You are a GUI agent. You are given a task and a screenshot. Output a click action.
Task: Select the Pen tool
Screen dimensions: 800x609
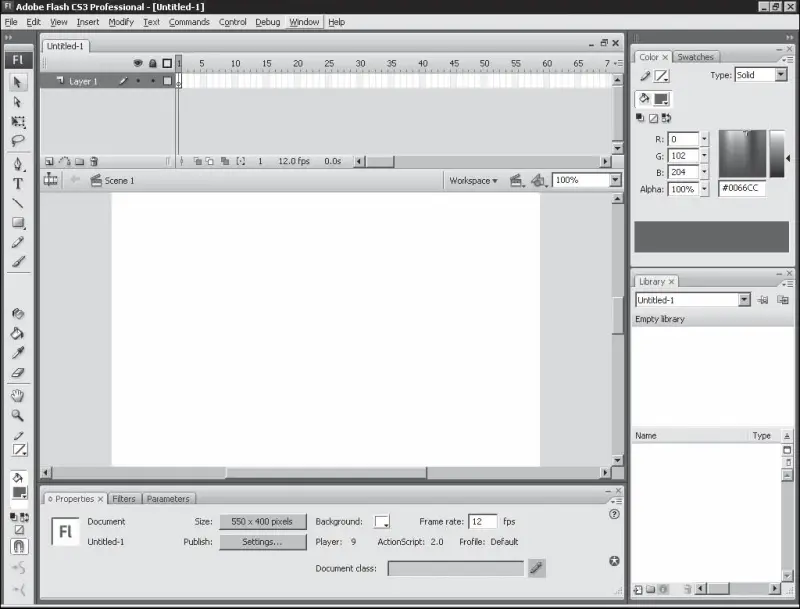(x=18, y=164)
